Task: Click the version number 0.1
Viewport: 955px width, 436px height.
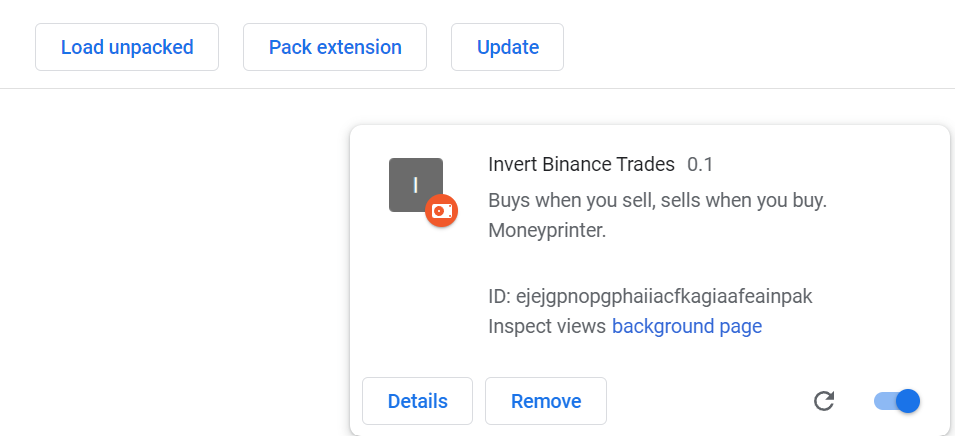Action: tap(700, 164)
